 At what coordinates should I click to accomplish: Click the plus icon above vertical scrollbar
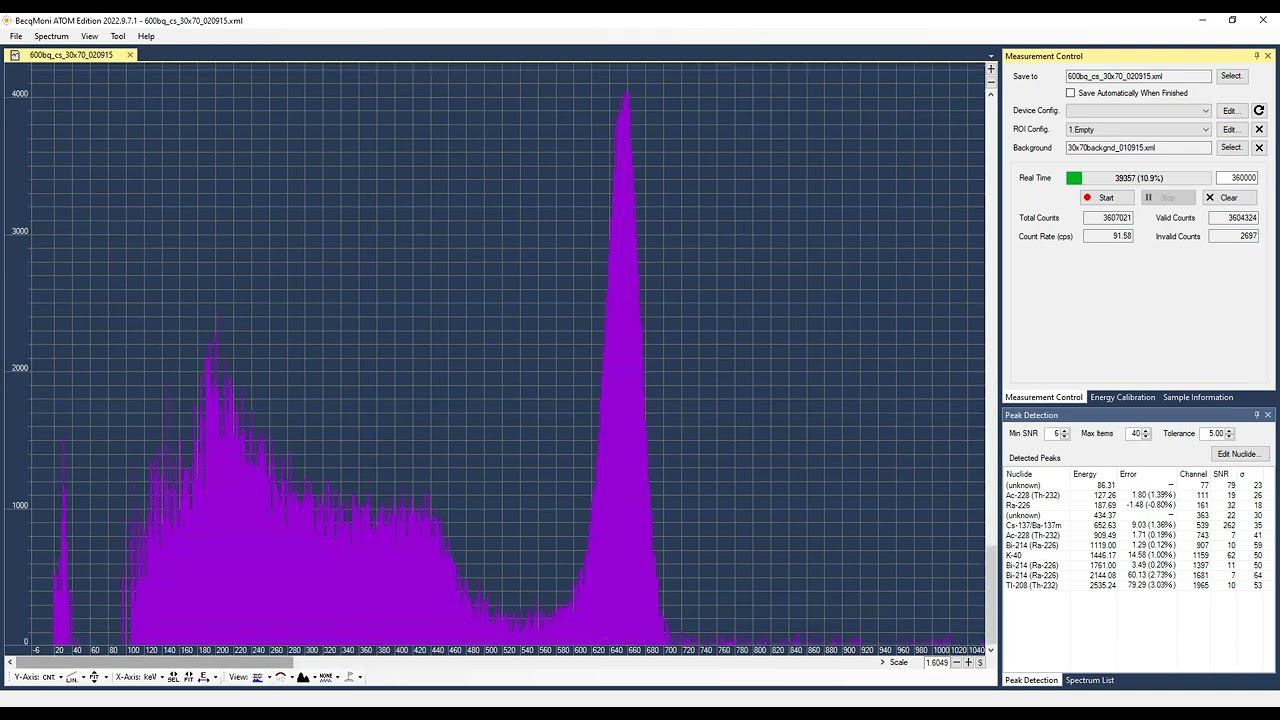(991, 69)
